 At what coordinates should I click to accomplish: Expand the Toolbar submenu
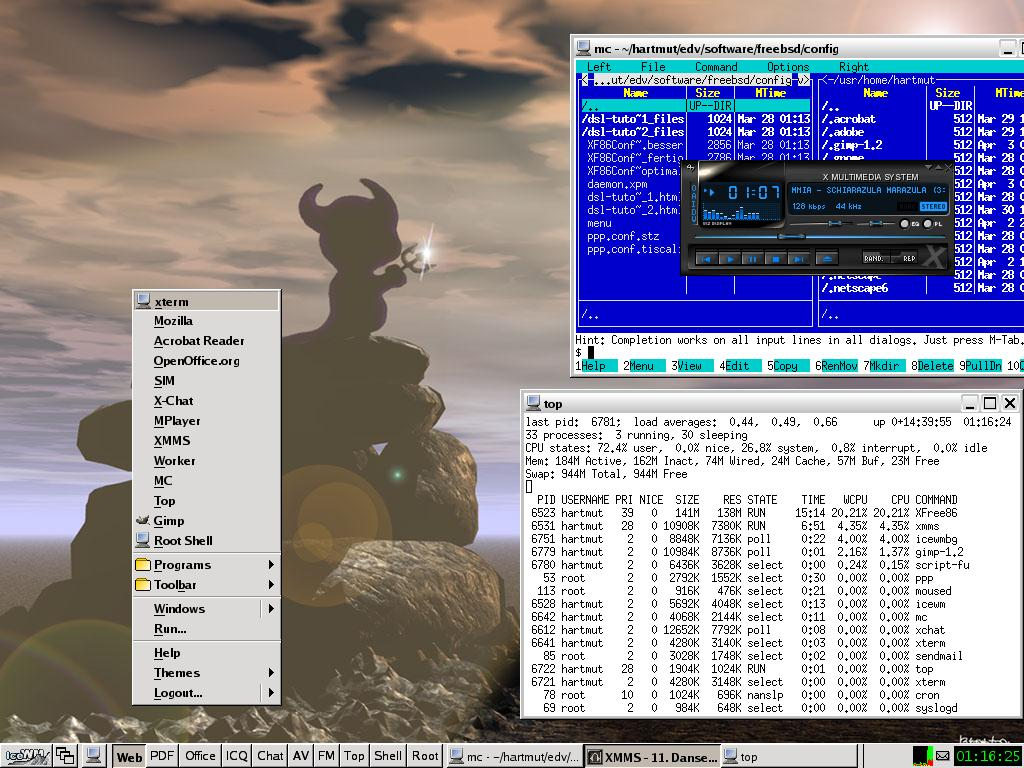206,585
